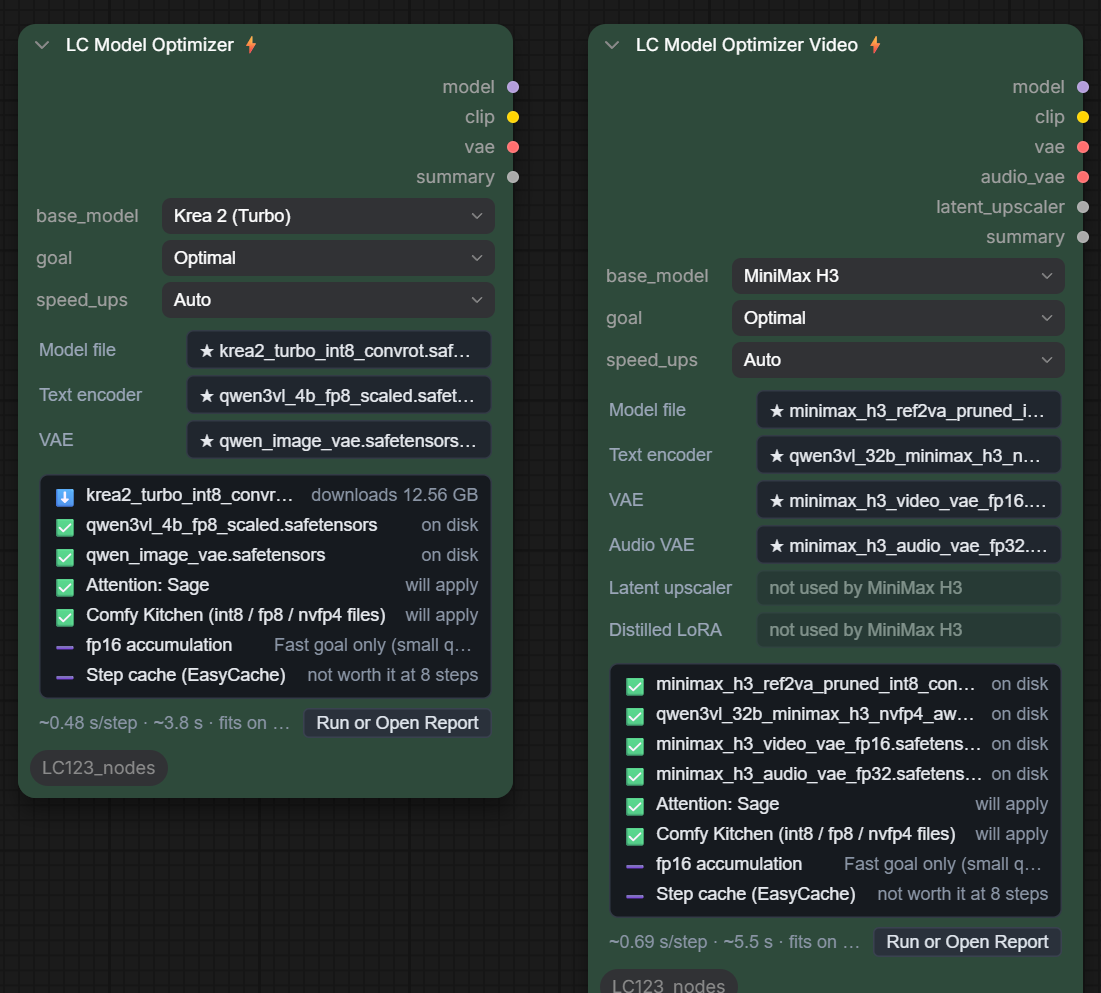Open goal dropdown in LC Model Optimizer Video
1101x993 pixels.
point(898,318)
